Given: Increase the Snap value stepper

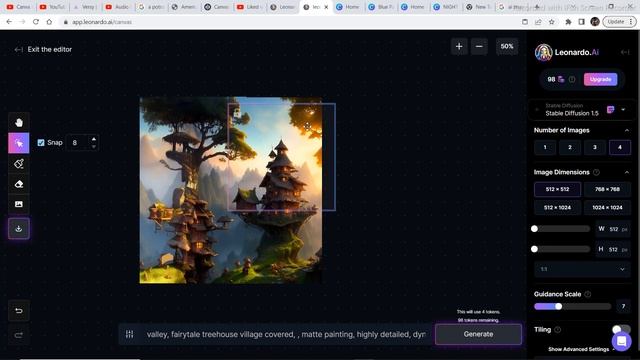Looking at the screenshot, I should click(94, 139).
